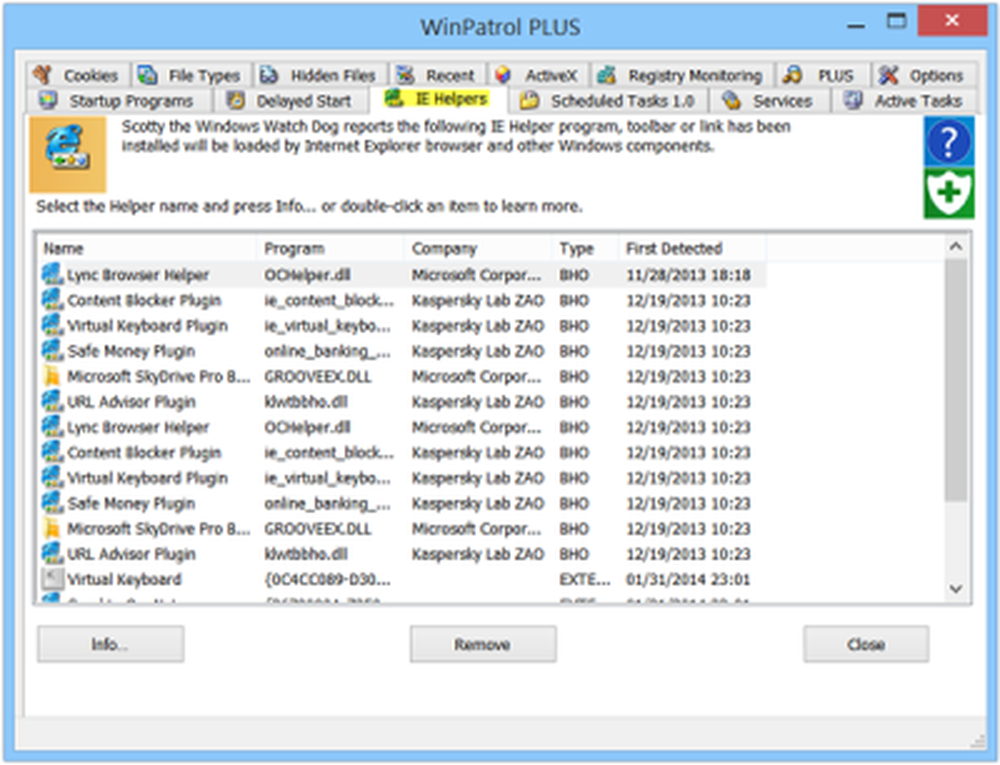Click the {0C4CC089-D30... program cell
Screen dimensions: 1000x765
327,579
